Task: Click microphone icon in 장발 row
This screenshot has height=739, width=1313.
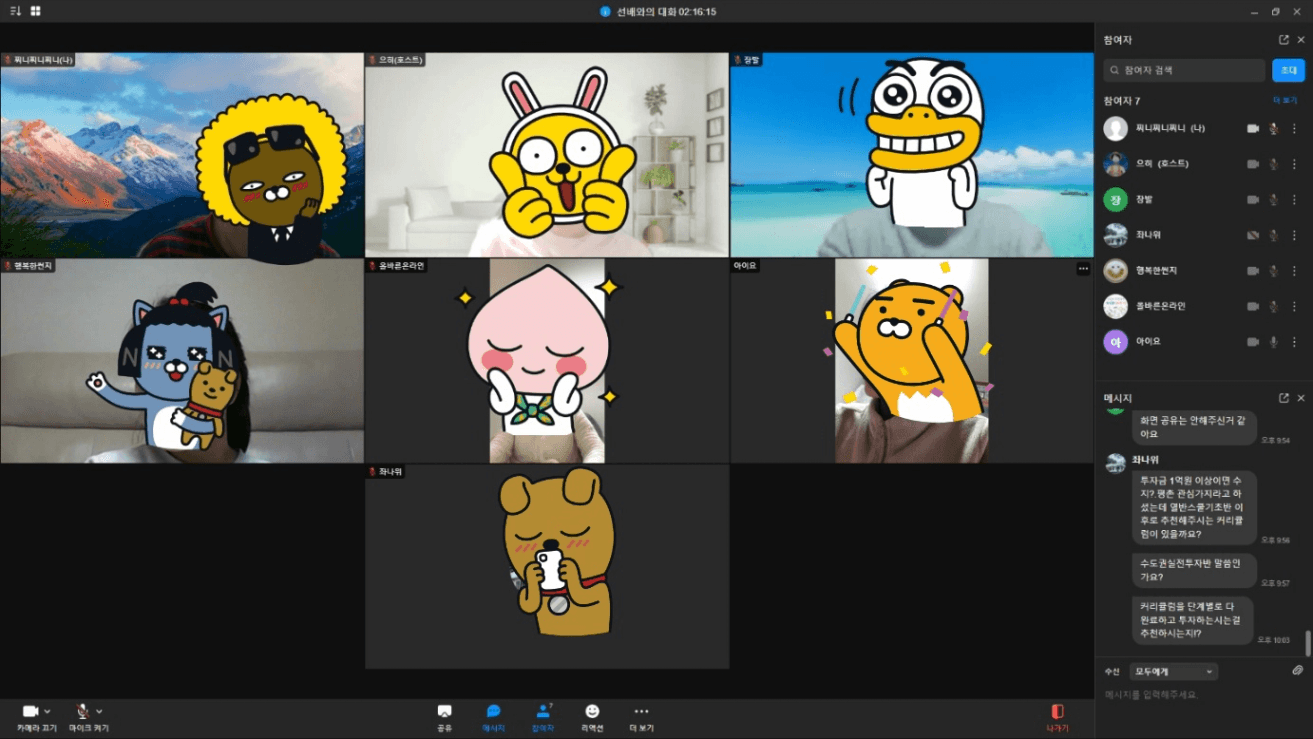Action: pyautogui.click(x=1274, y=199)
